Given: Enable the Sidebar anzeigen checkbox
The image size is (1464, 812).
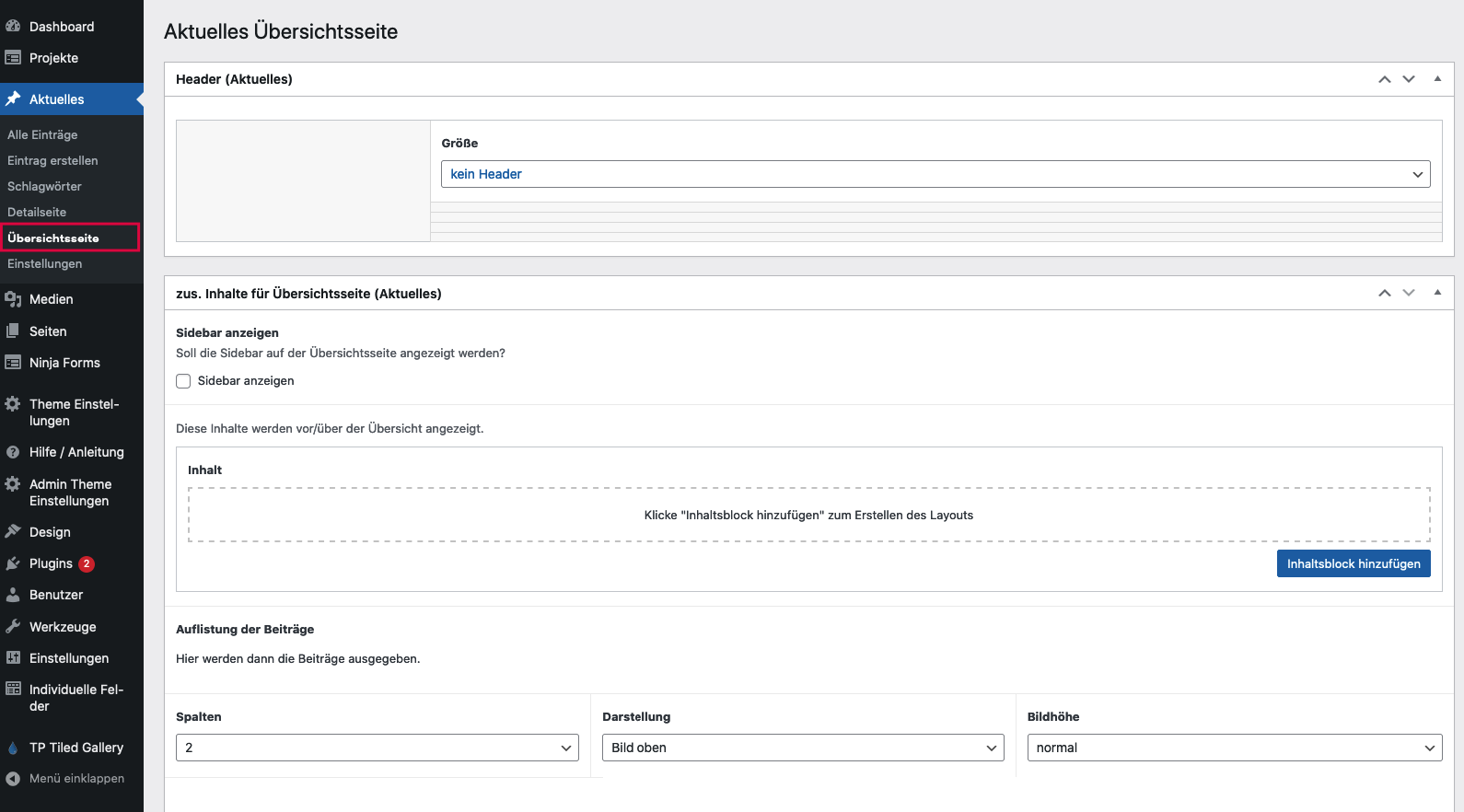Looking at the screenshot, I should (x=183, y=381).
